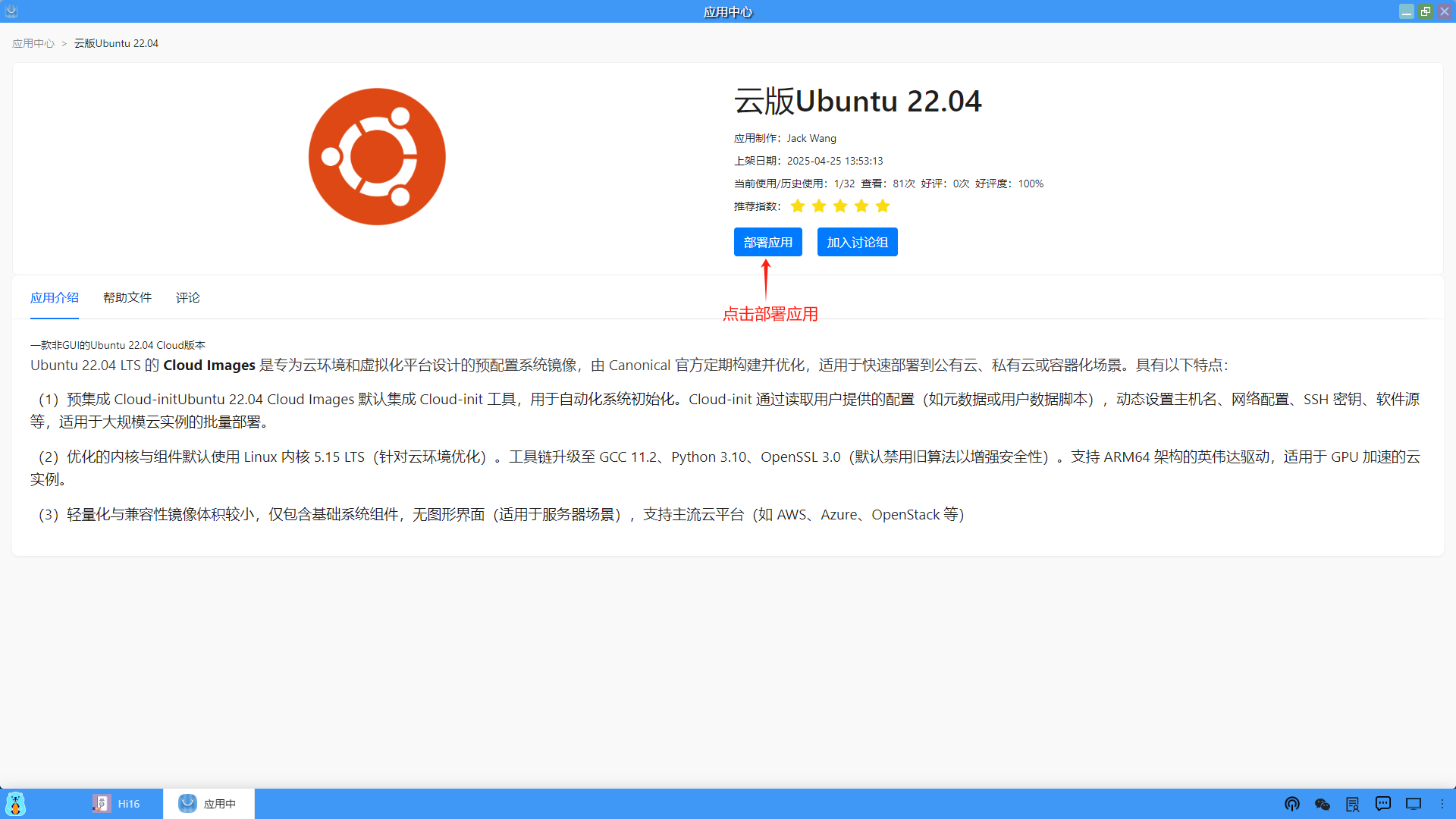Open the 评论 comments tab
The image size is (1456, 819).
188,297
